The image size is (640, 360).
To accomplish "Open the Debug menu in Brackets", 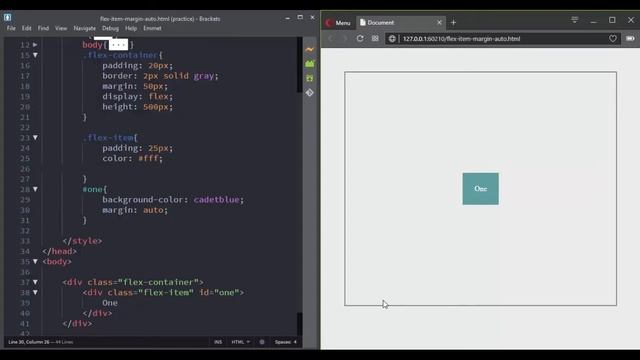I will 110,28.
